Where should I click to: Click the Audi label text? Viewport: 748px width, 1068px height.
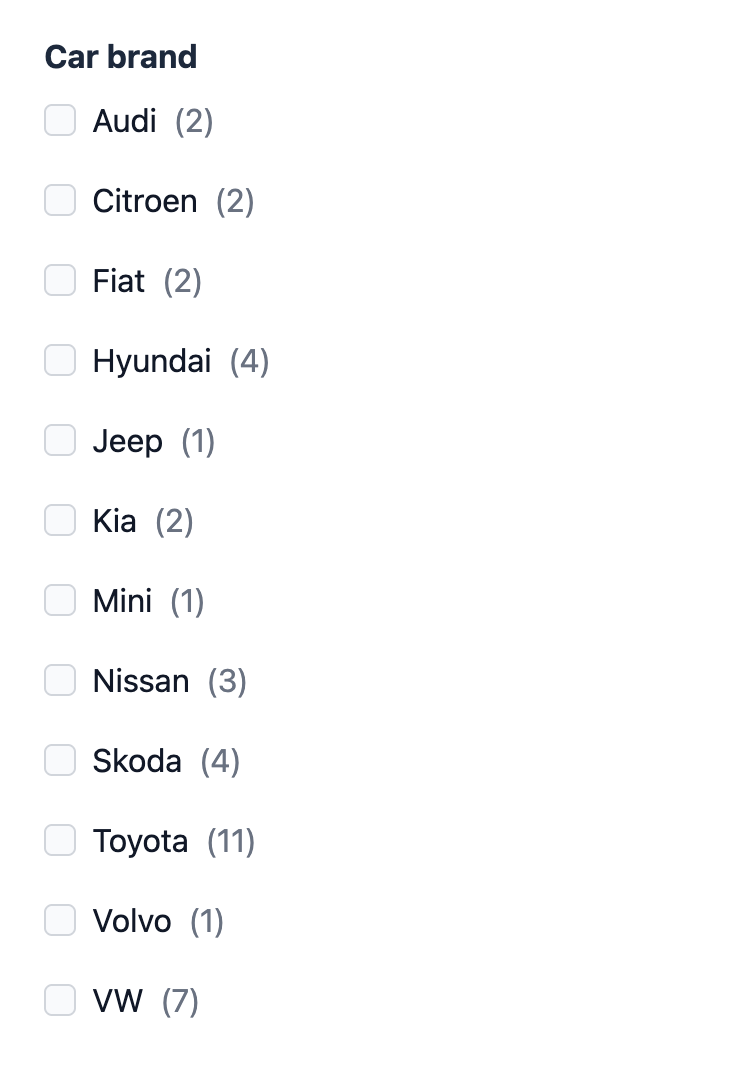click(124, 120)
